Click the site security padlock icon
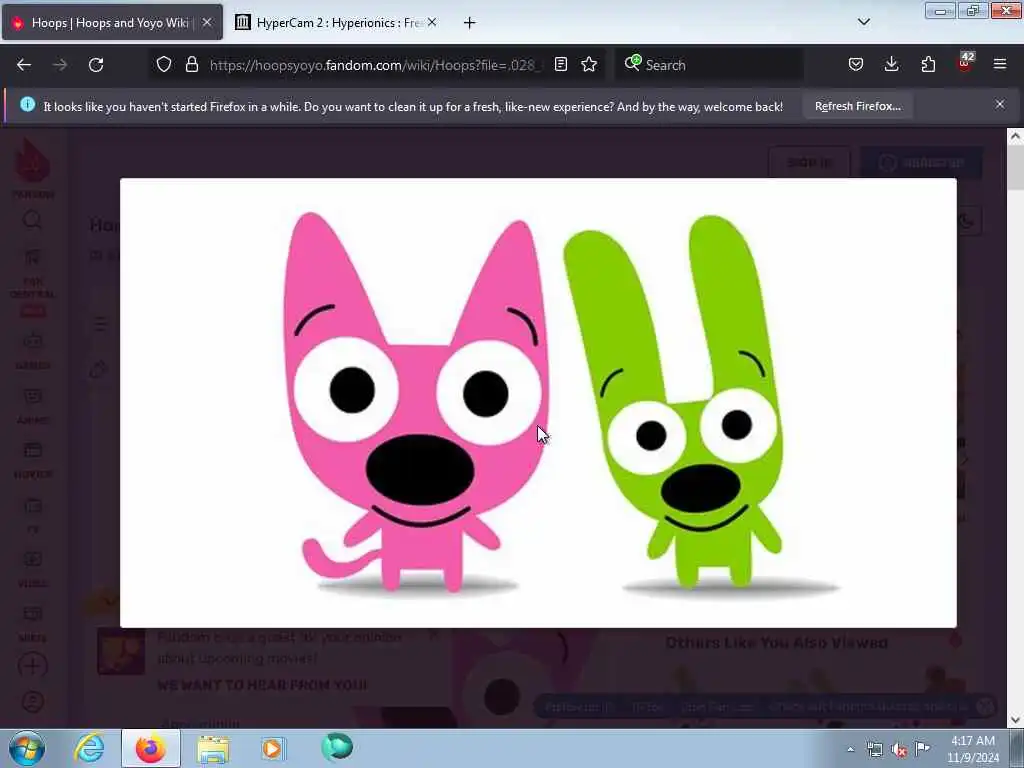This screenshot has height=768, width=1024. [x=191, y=64]
